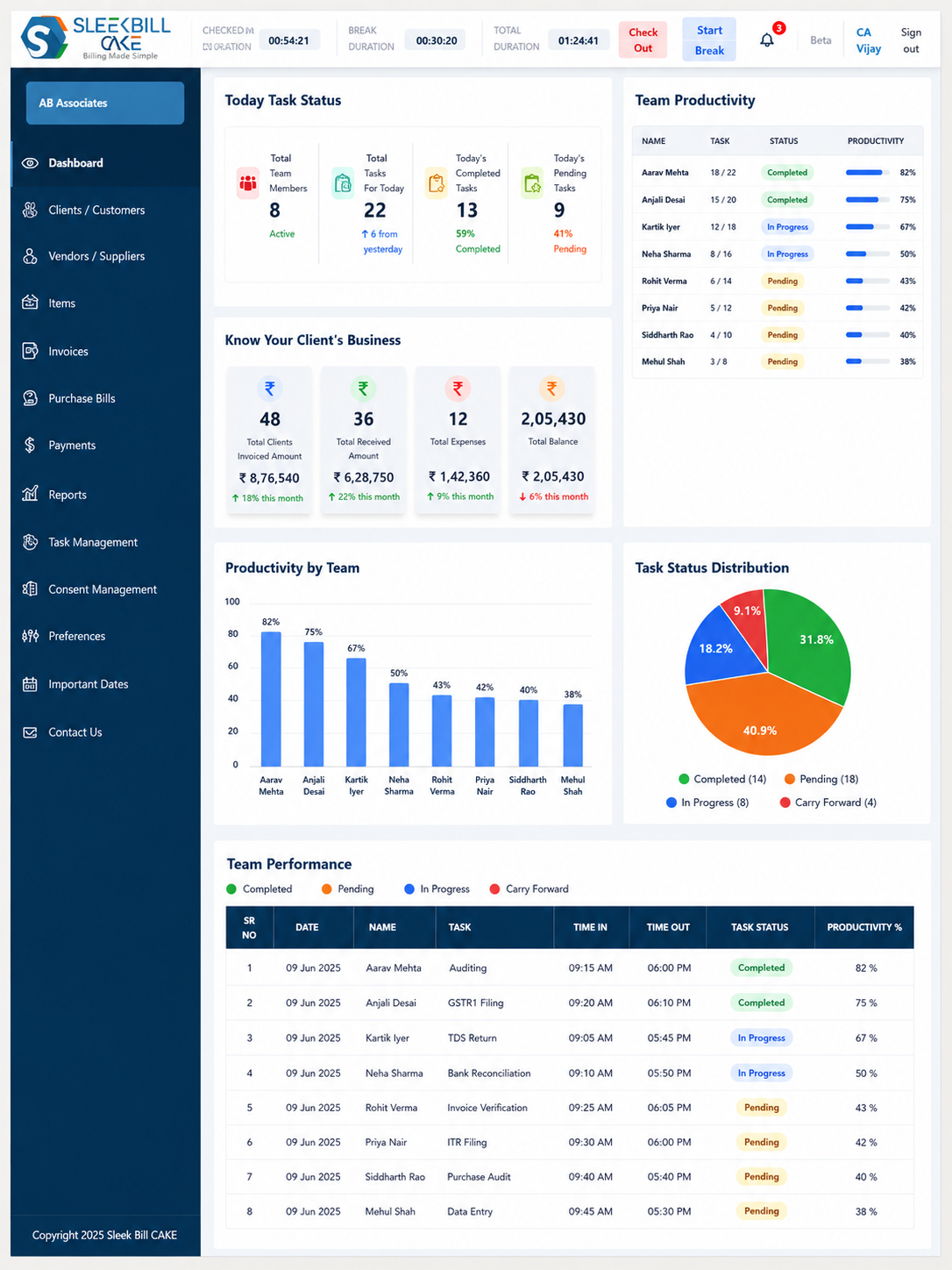This screenshot has width=952, height=1270.
Task: Click the Pending legend in Team Performance
Action: click(348, 889)
